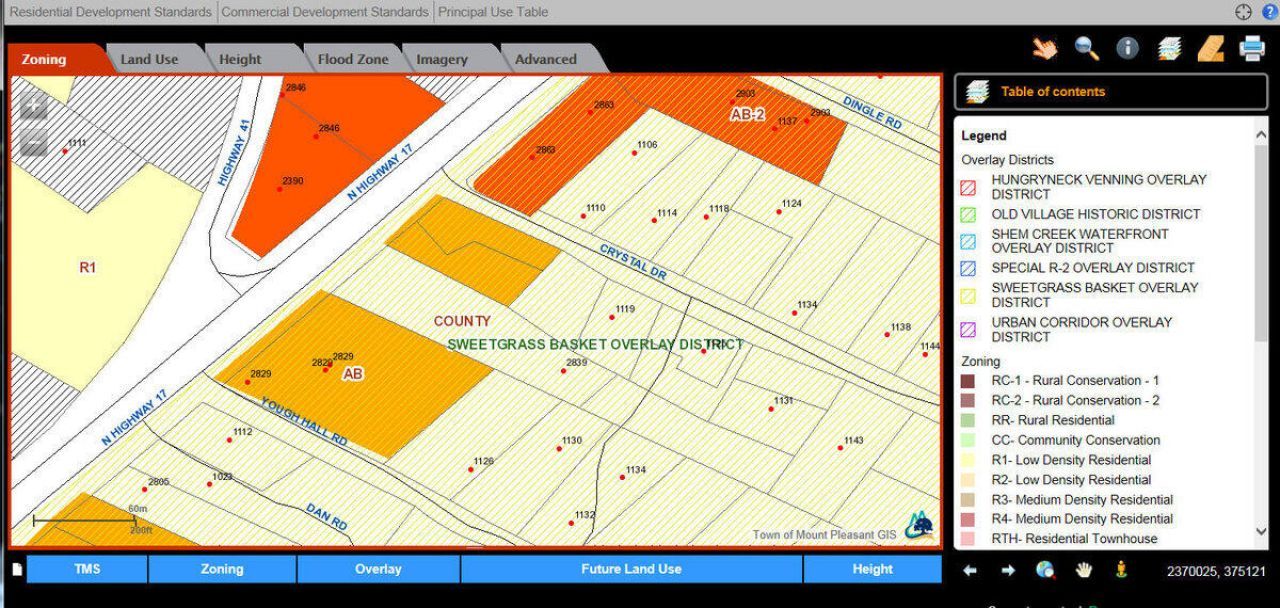
Task: Activate the ruler measure tool
Action: [x=1211, y=48]
